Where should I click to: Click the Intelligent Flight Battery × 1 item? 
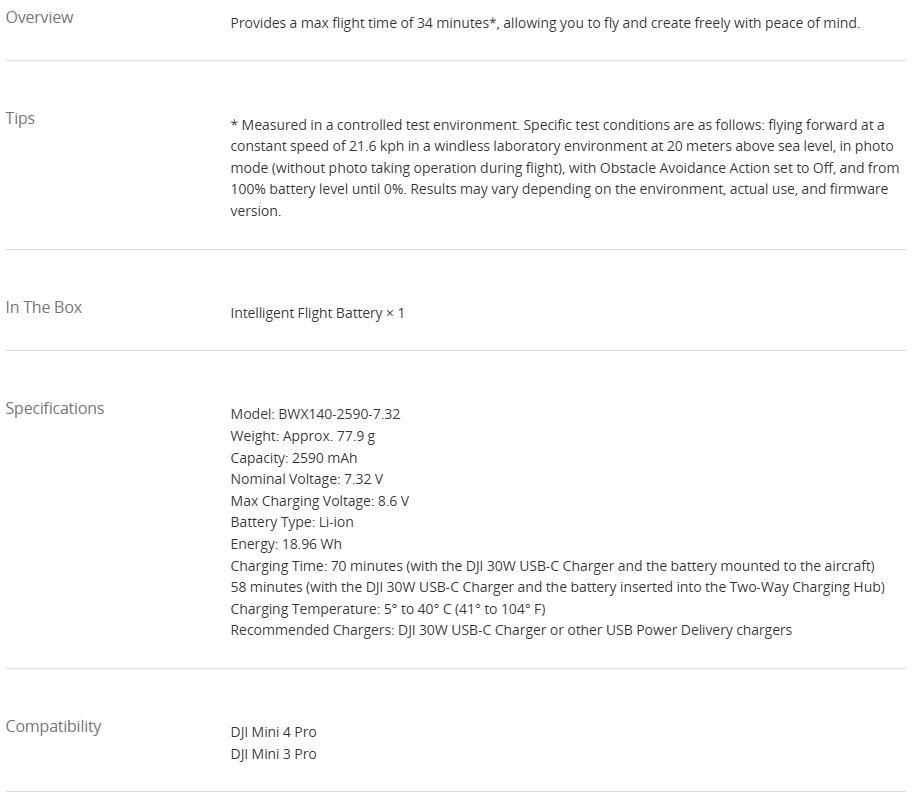pos(317,313)
